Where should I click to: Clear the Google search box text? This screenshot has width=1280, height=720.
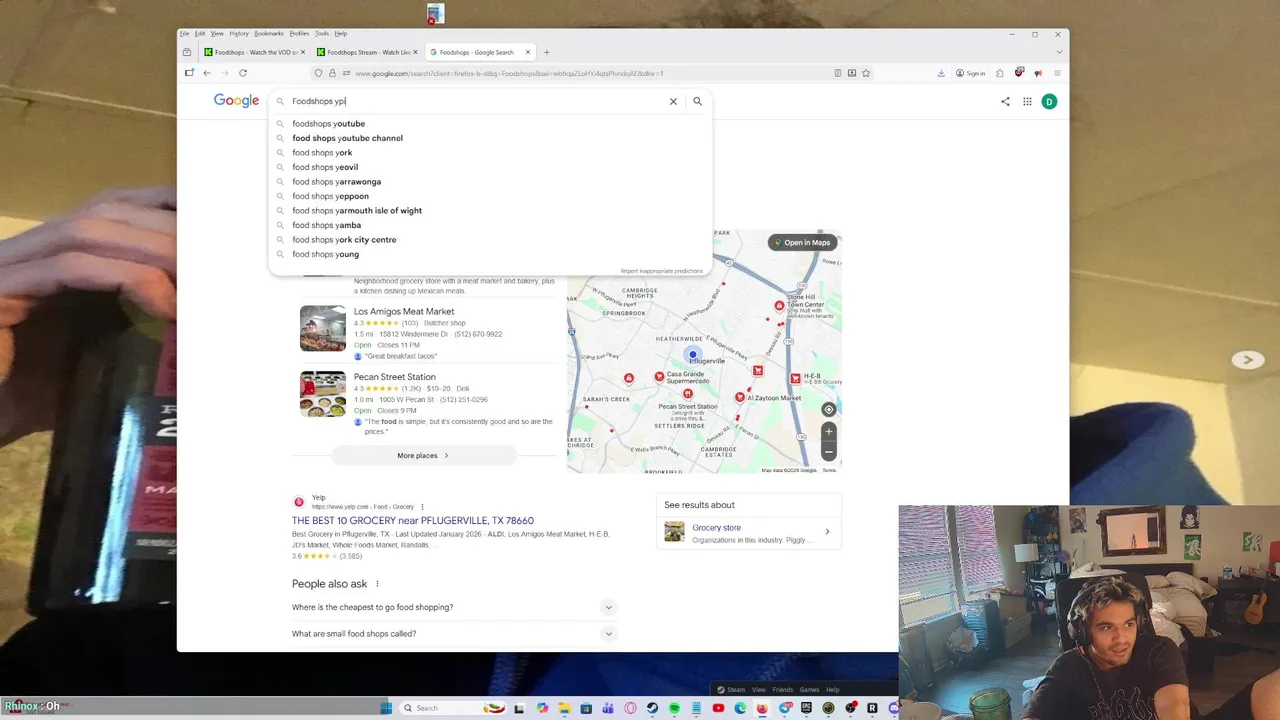point(673,101)
